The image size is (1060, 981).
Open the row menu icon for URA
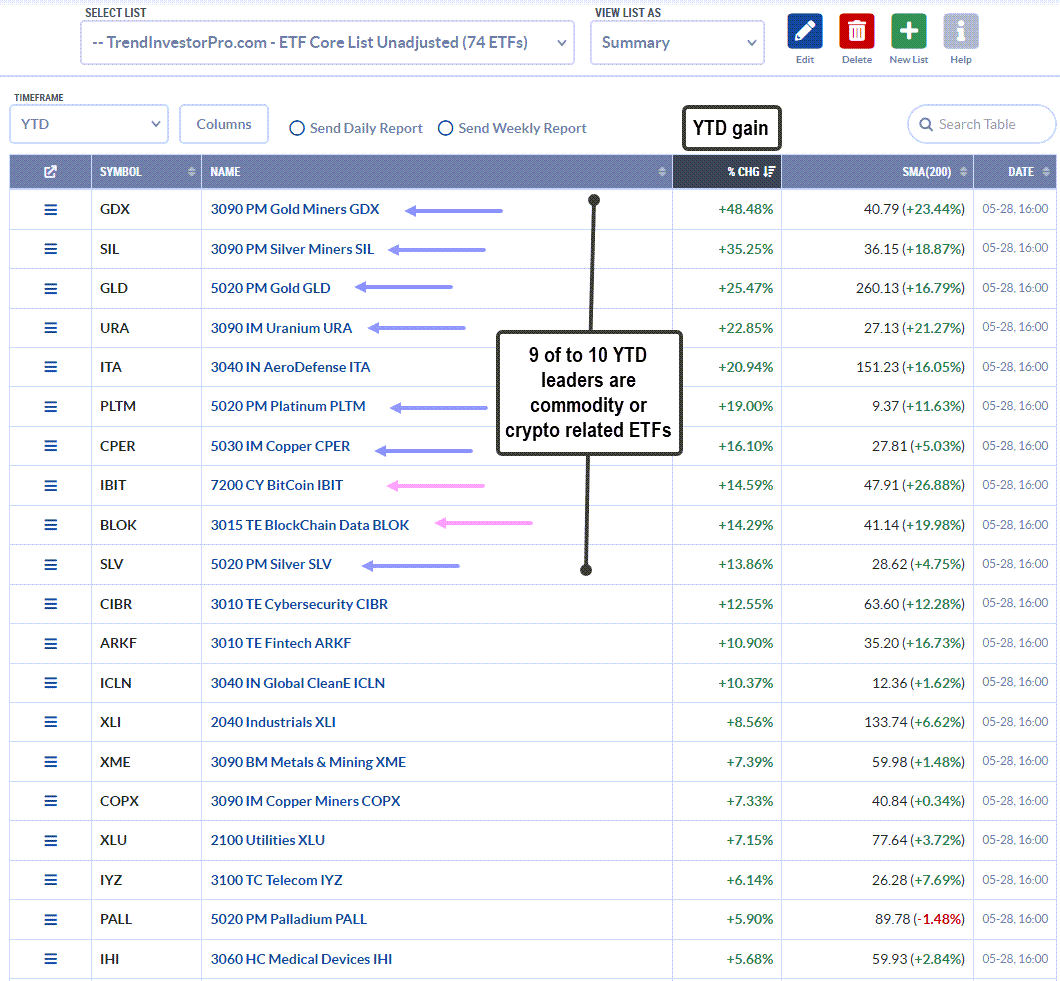(x=51, y=328)
